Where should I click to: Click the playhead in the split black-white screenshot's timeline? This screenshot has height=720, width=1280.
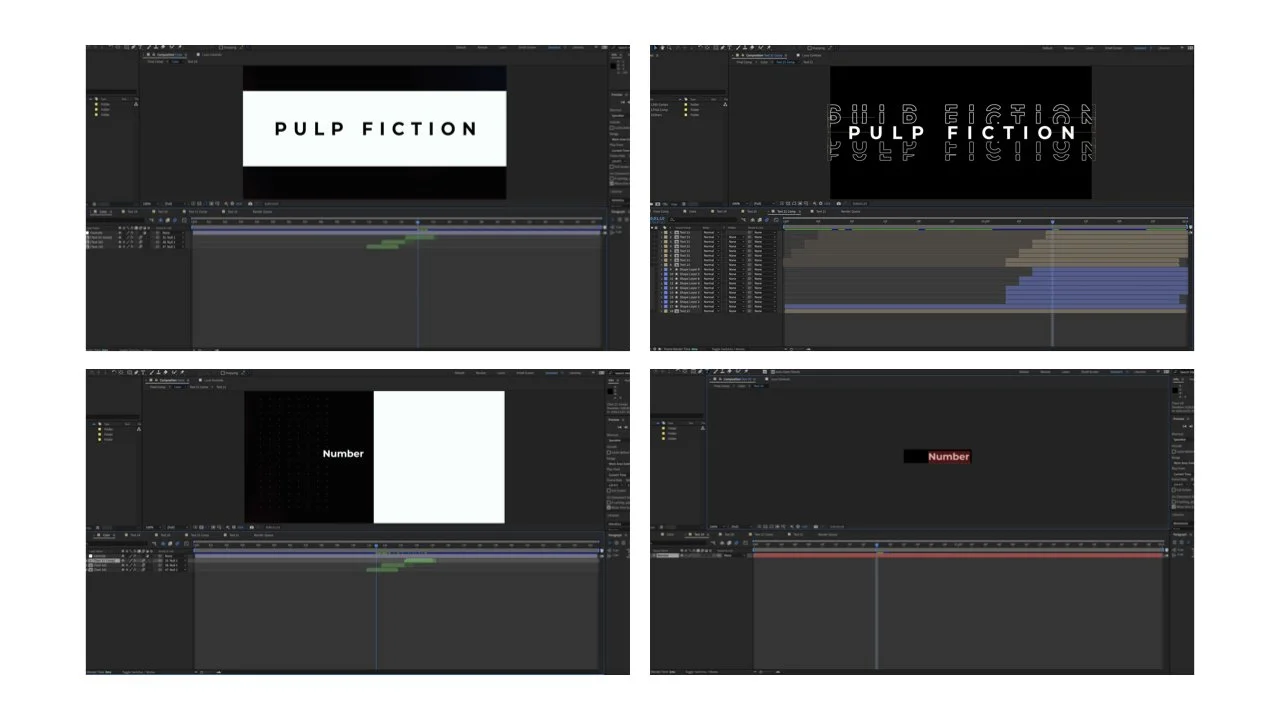pos(376,545)
